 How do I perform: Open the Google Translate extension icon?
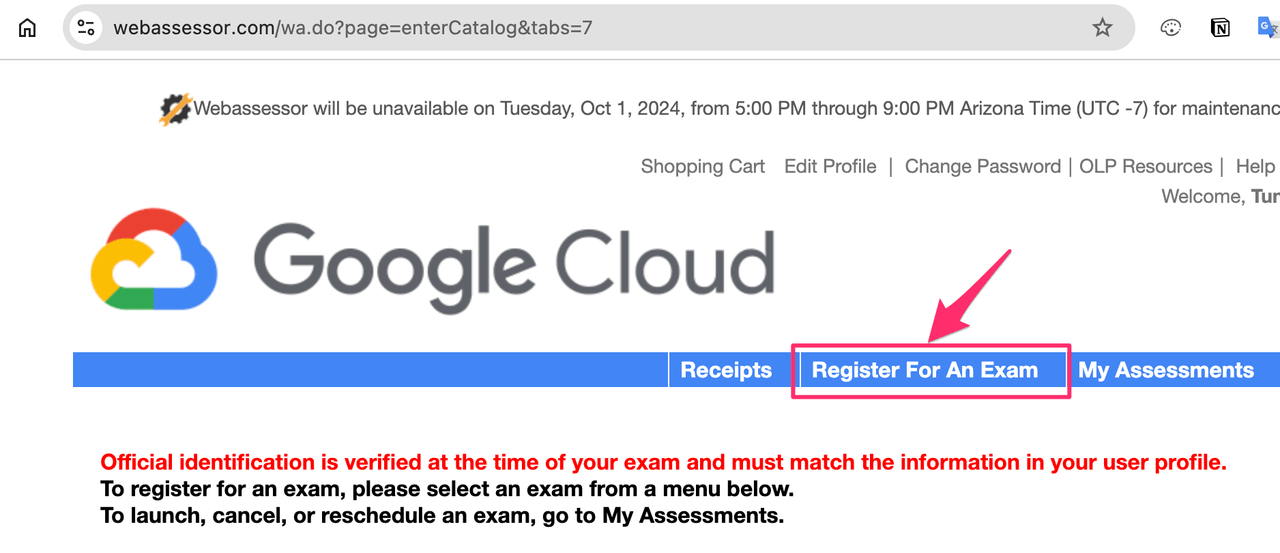pyautogui.click(x=1267, y=28)
